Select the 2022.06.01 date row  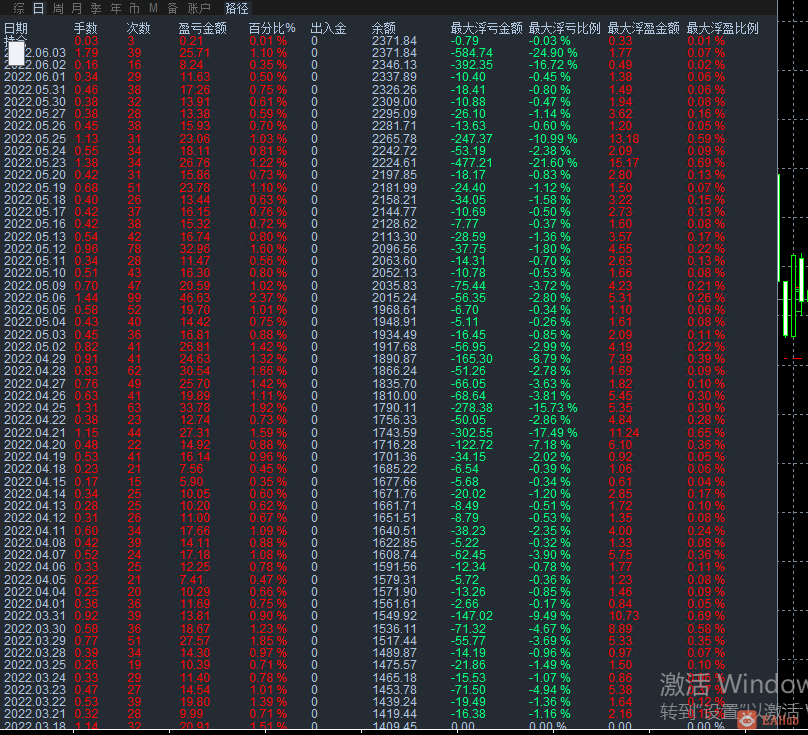coord(35,77)
